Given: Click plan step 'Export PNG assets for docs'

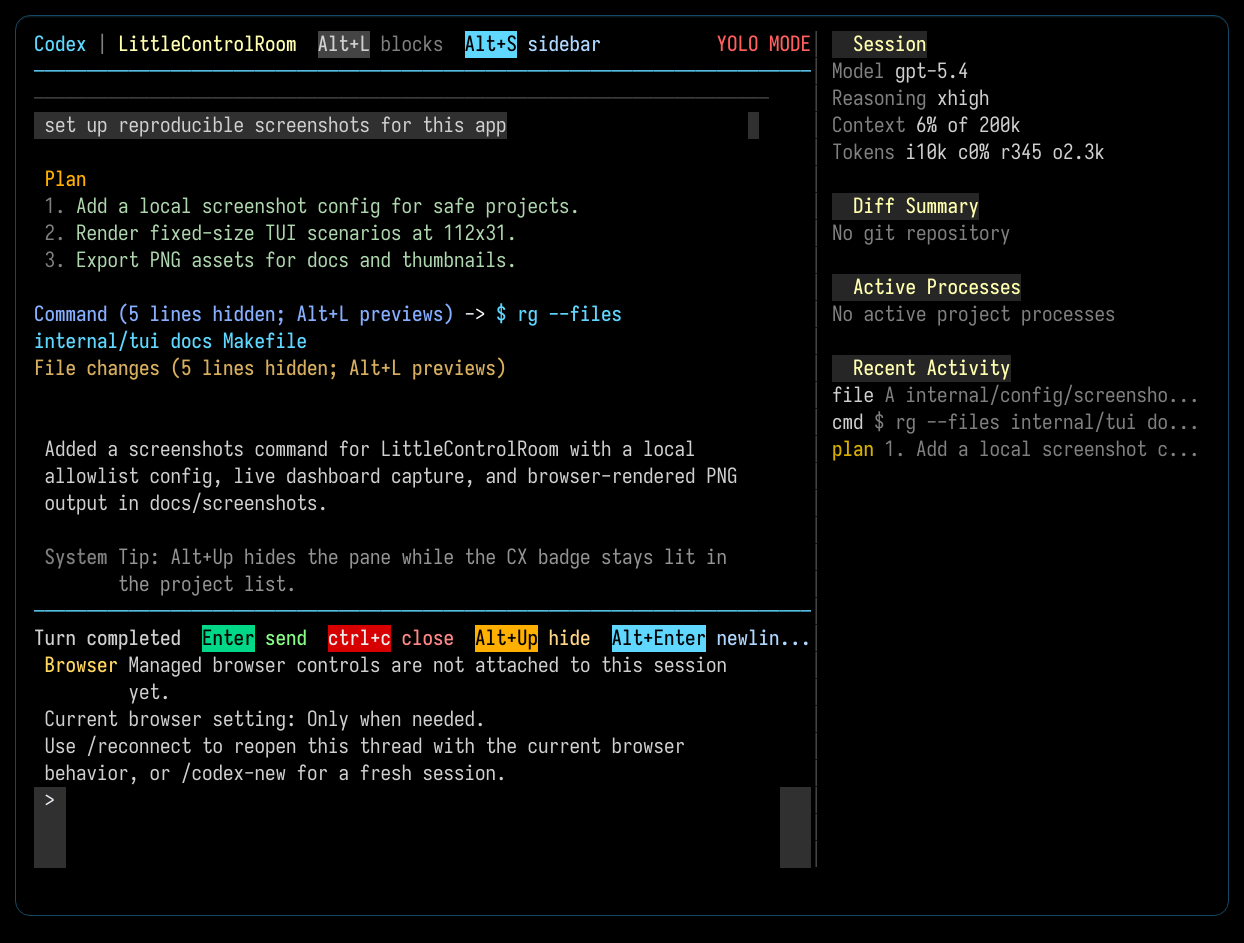Looking at the screenshot, I should tap(280, 260).
